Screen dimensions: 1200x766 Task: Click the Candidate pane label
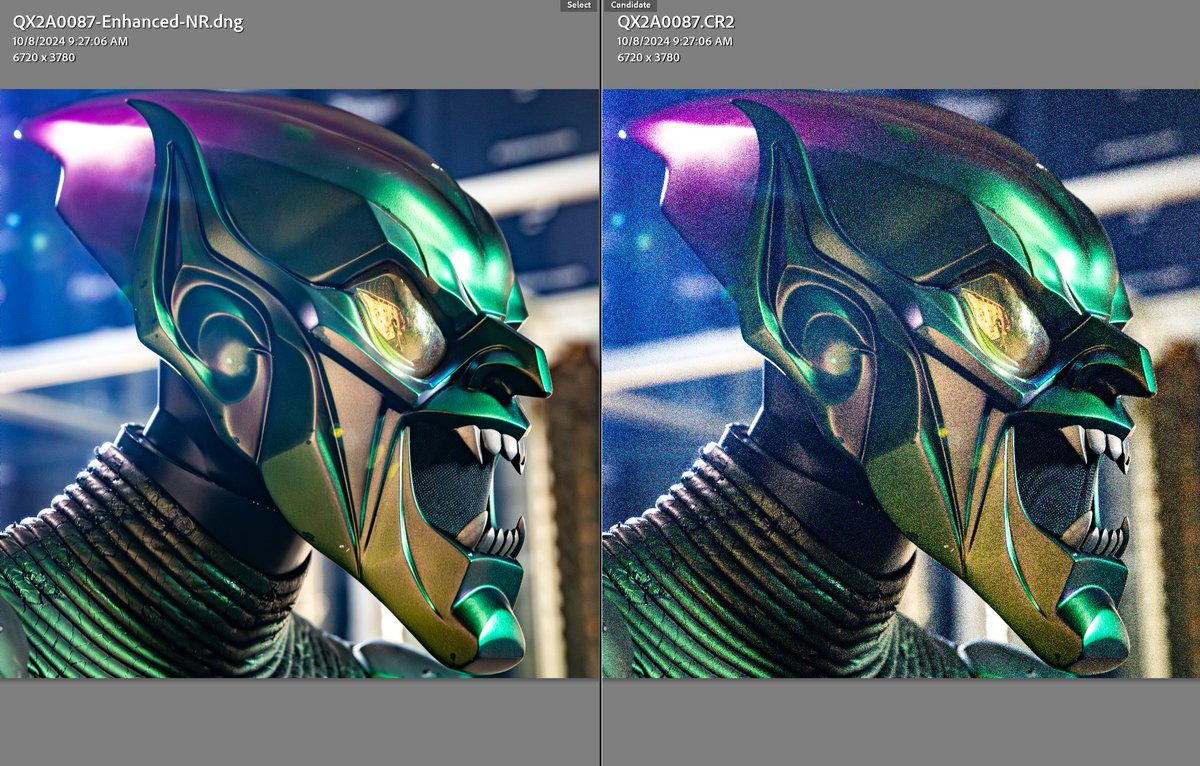pyautogui.click(x=631, y=5)
